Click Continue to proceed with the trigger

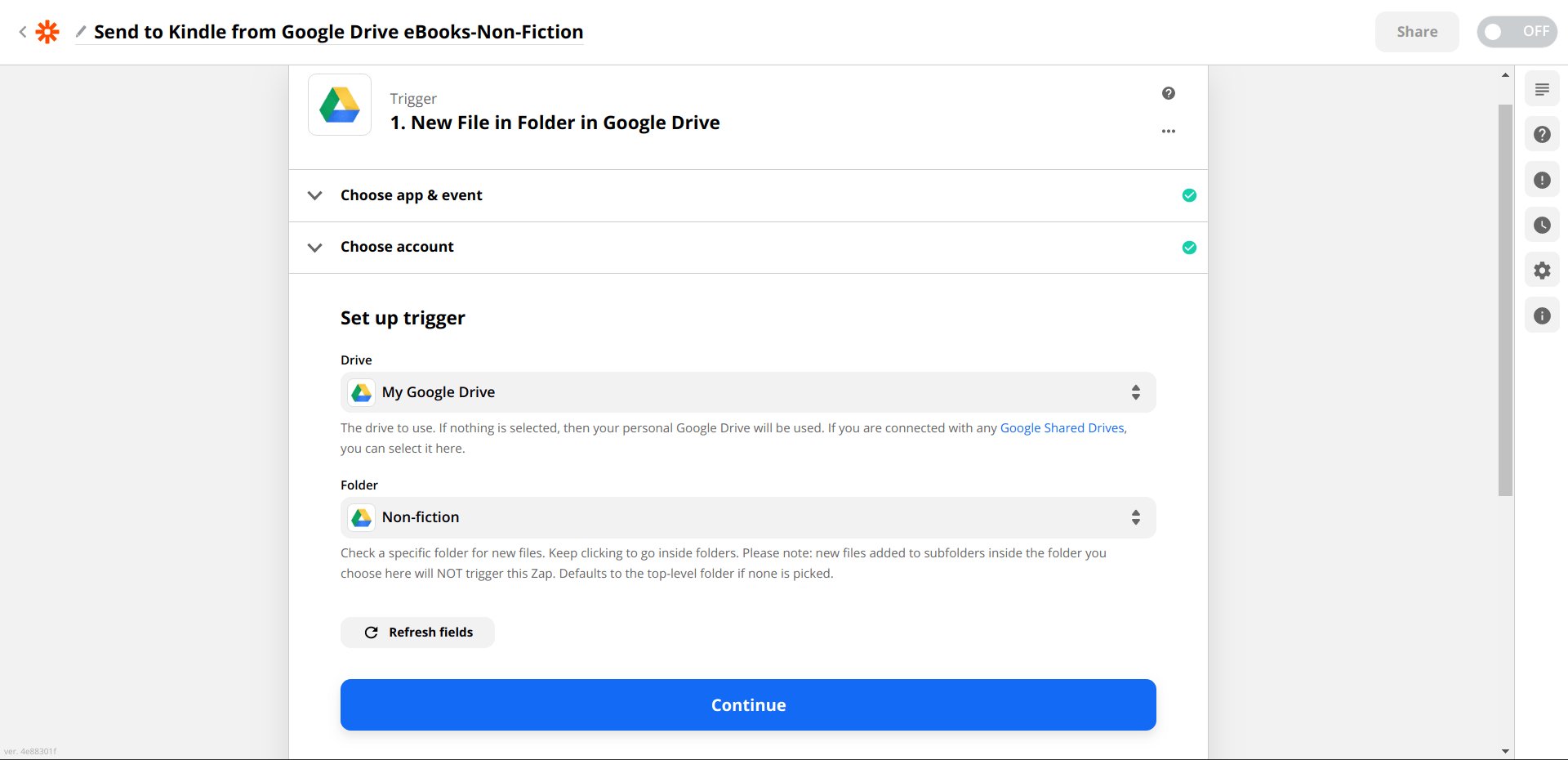pos(747,704)
